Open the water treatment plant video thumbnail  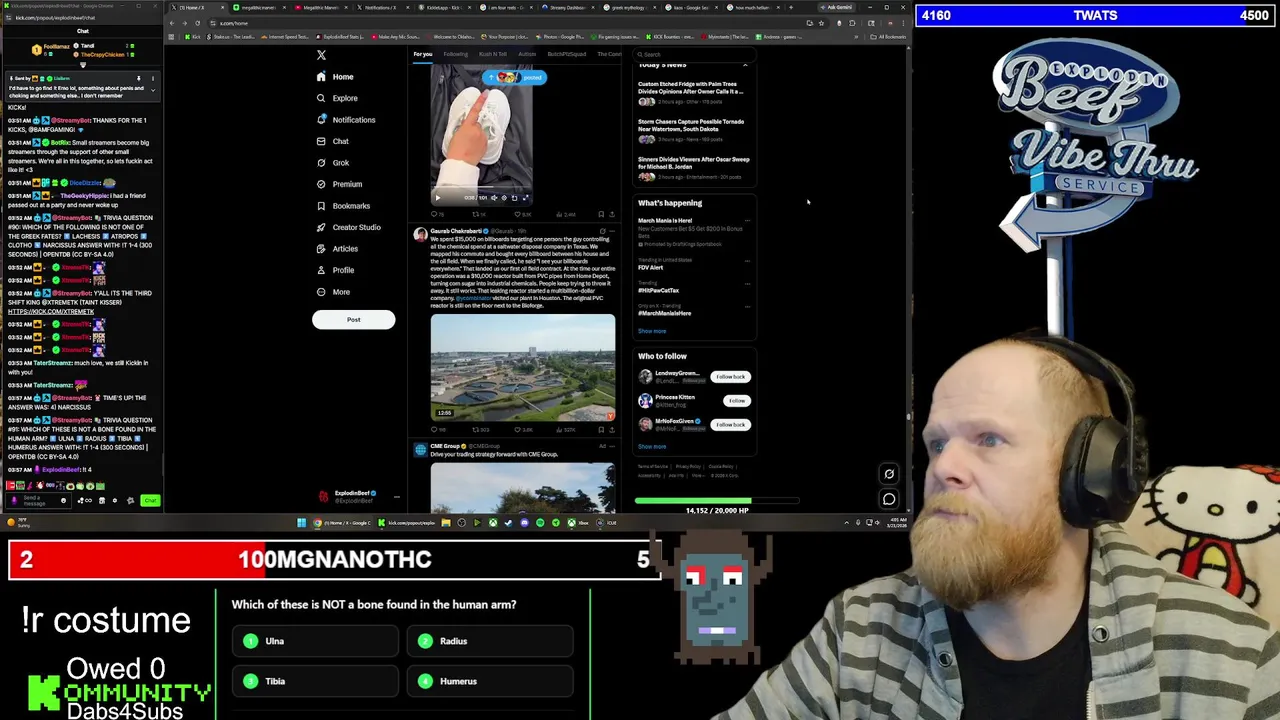coord(523,368)
